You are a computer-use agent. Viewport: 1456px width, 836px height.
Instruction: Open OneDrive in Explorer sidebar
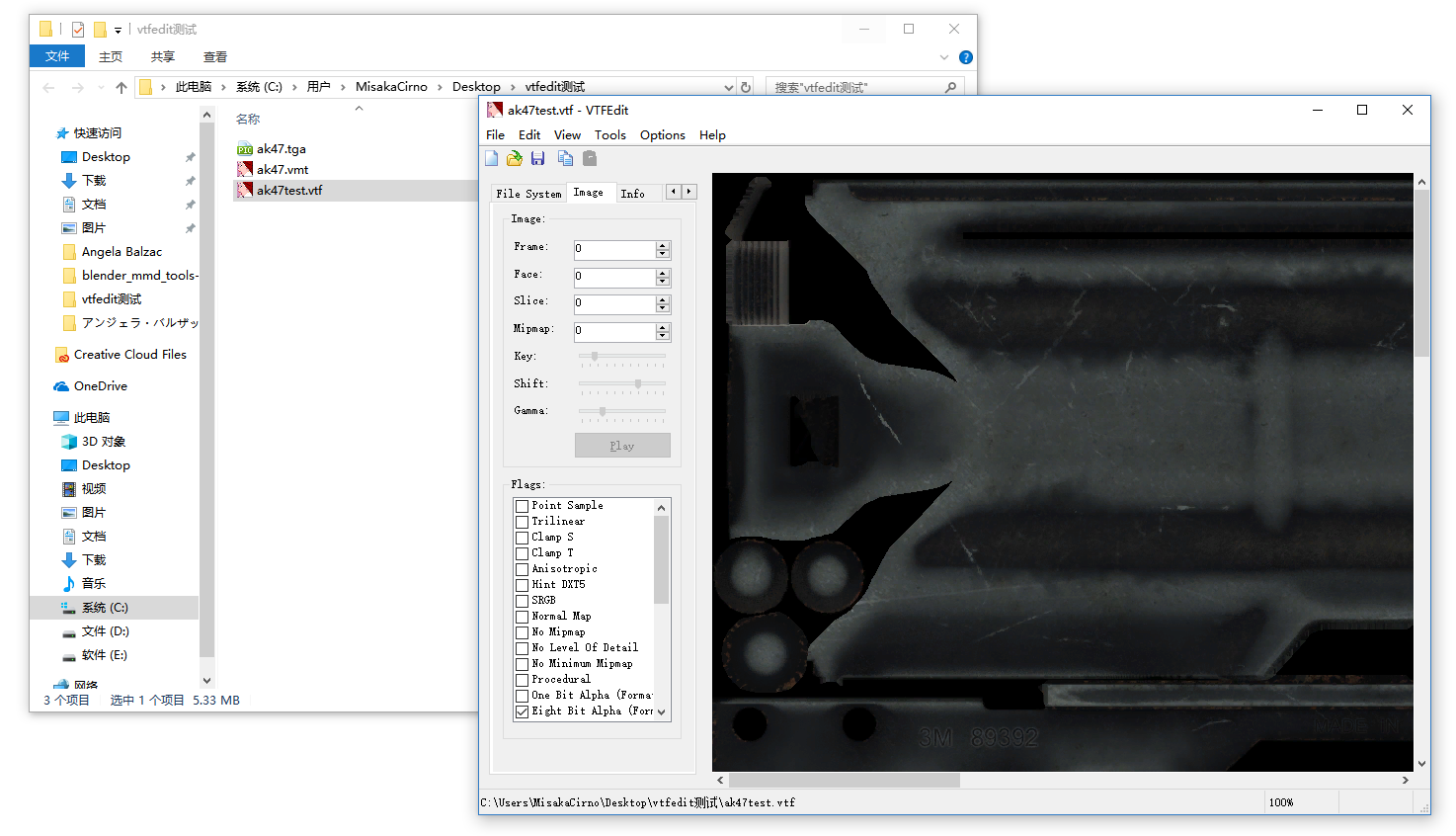[x=101, y=386]
